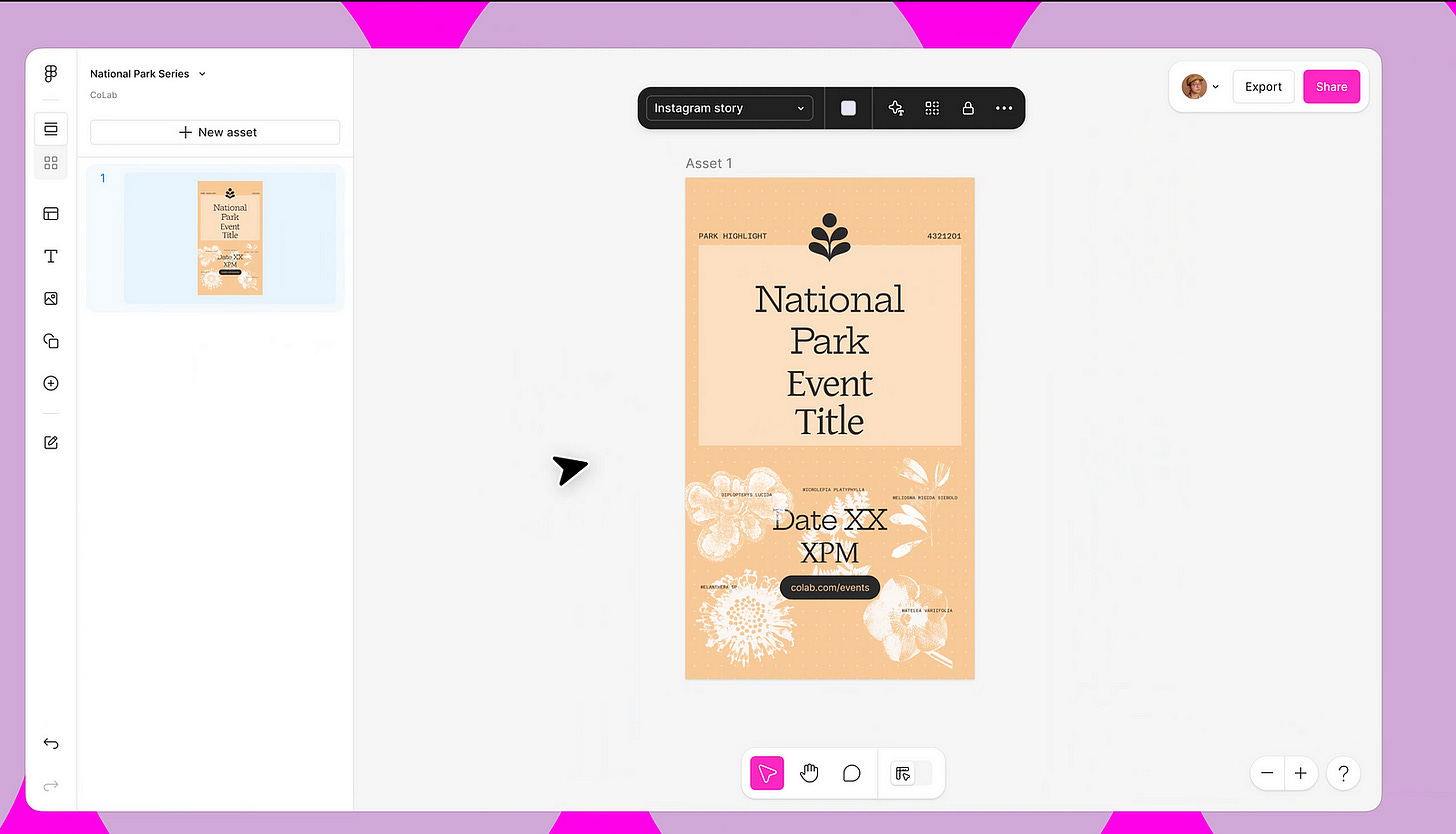Click the asset number 1 in sidebar

102,179
